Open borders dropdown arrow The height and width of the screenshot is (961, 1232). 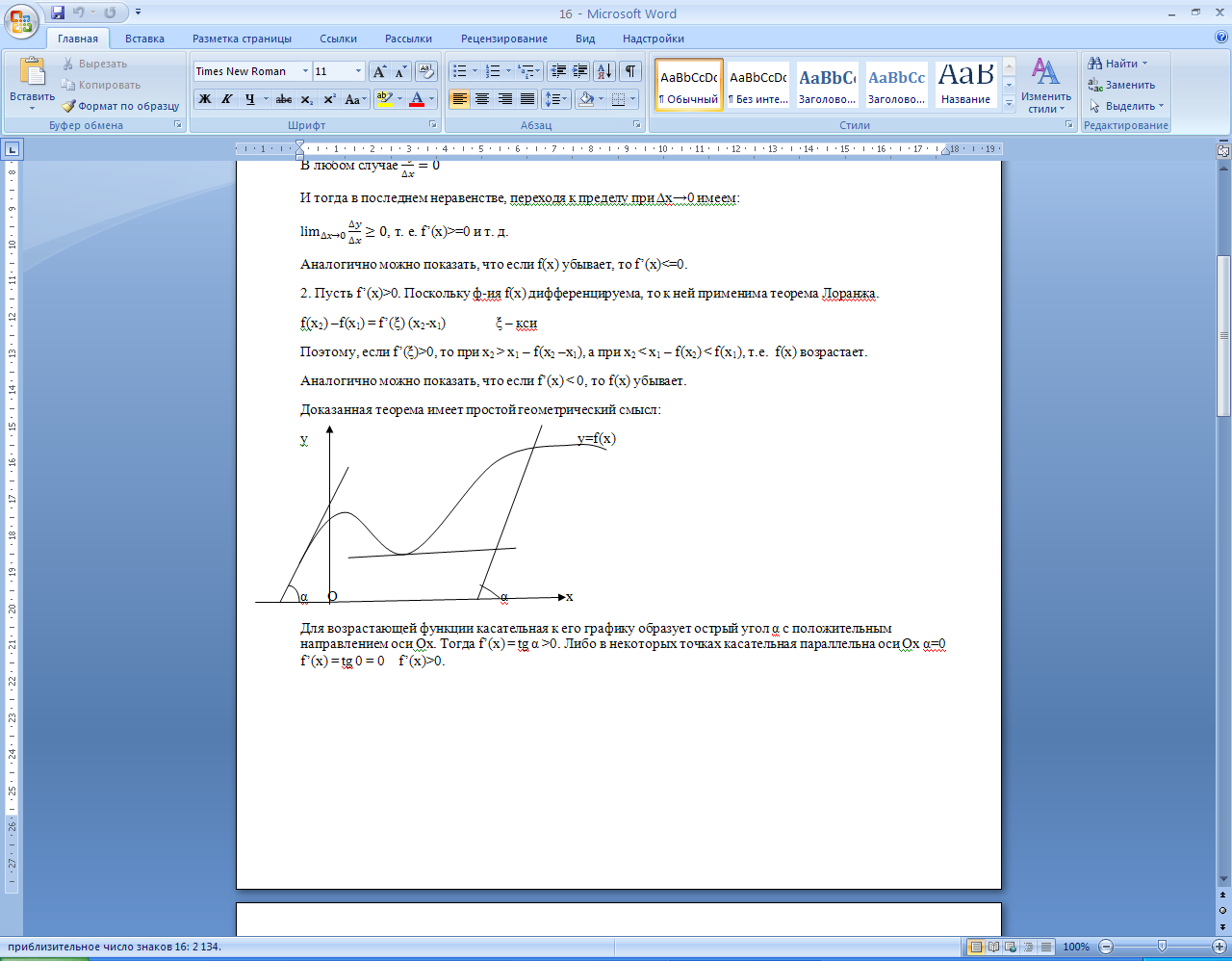click(632, 99)
